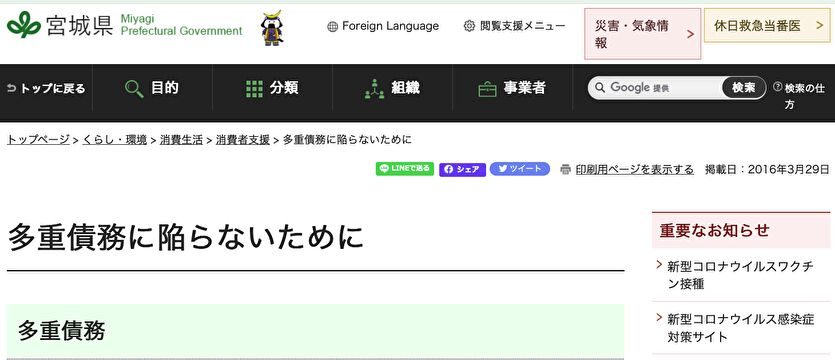Click the magnifier icon beside 目的
Image resolution: width=835 pixels, height=360 pixels.
point(134,89)
